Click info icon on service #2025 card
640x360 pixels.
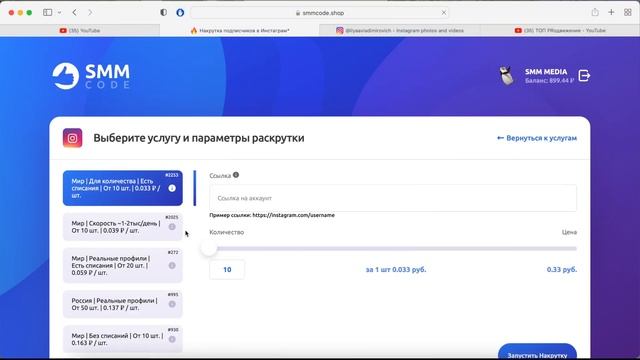[172, 227]
